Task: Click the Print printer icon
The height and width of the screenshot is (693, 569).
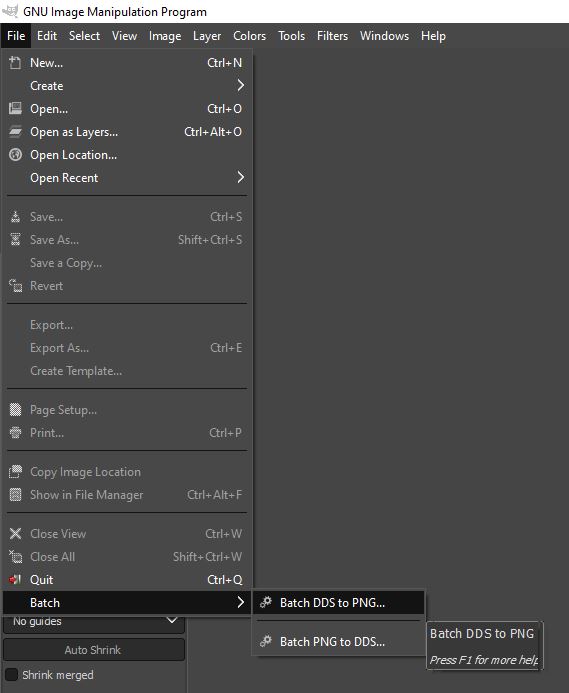Action: 15,433
